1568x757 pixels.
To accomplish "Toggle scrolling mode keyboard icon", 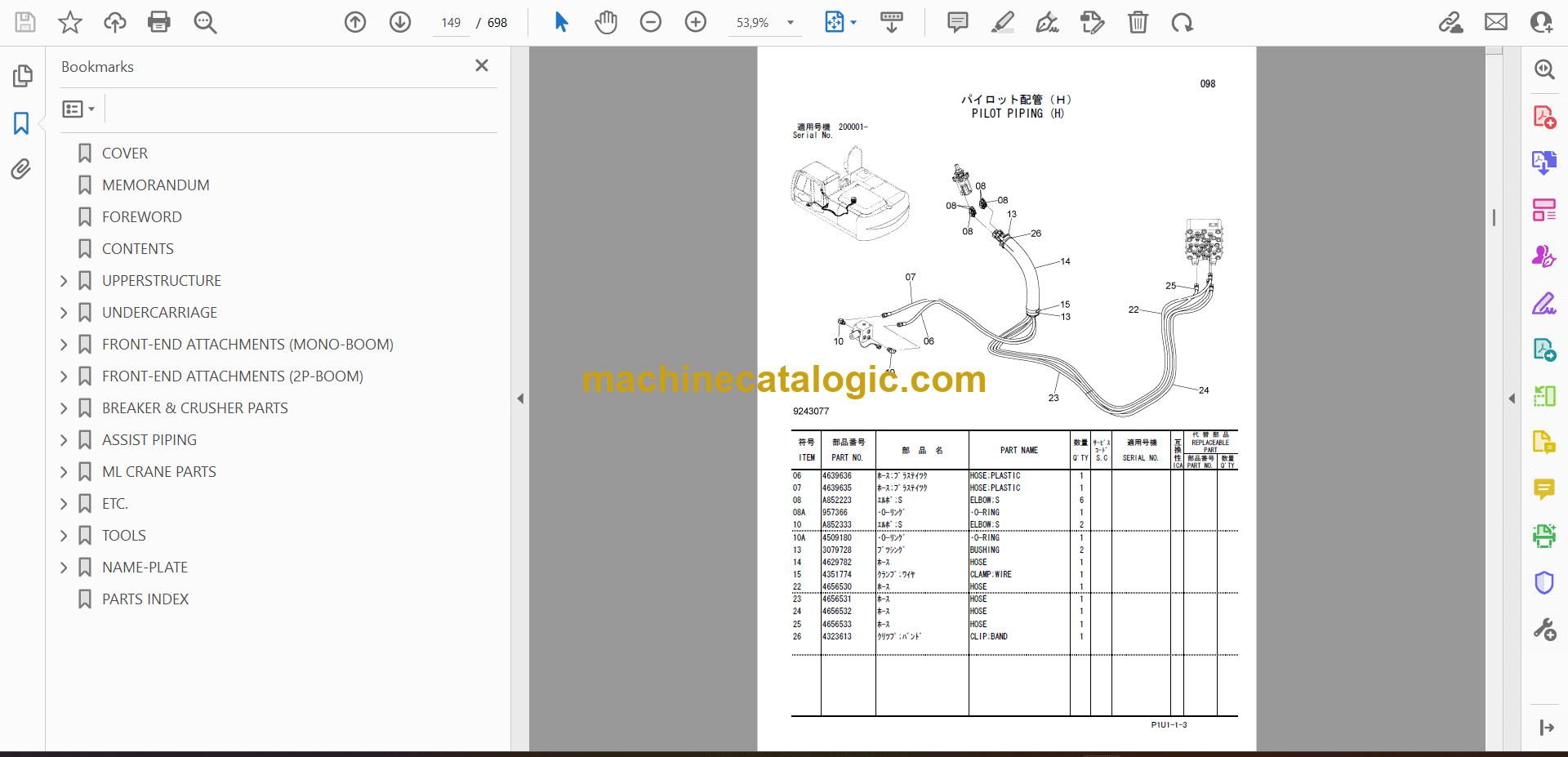I will coord(892,22).
